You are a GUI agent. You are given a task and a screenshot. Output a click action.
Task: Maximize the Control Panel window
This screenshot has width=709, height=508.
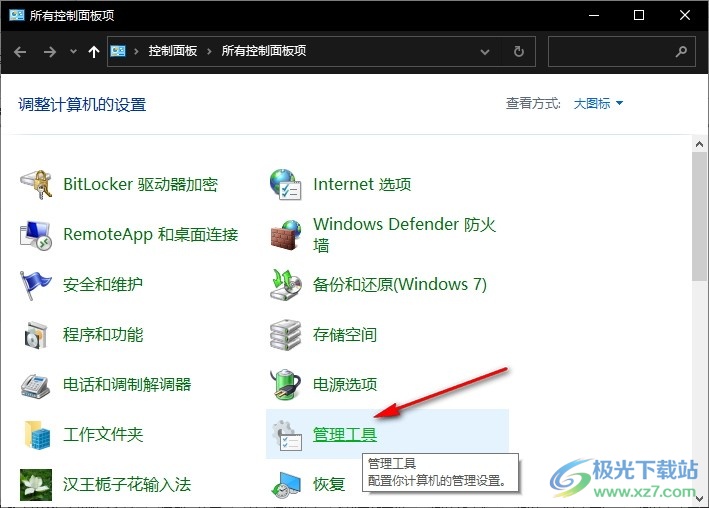pos(639,15)
